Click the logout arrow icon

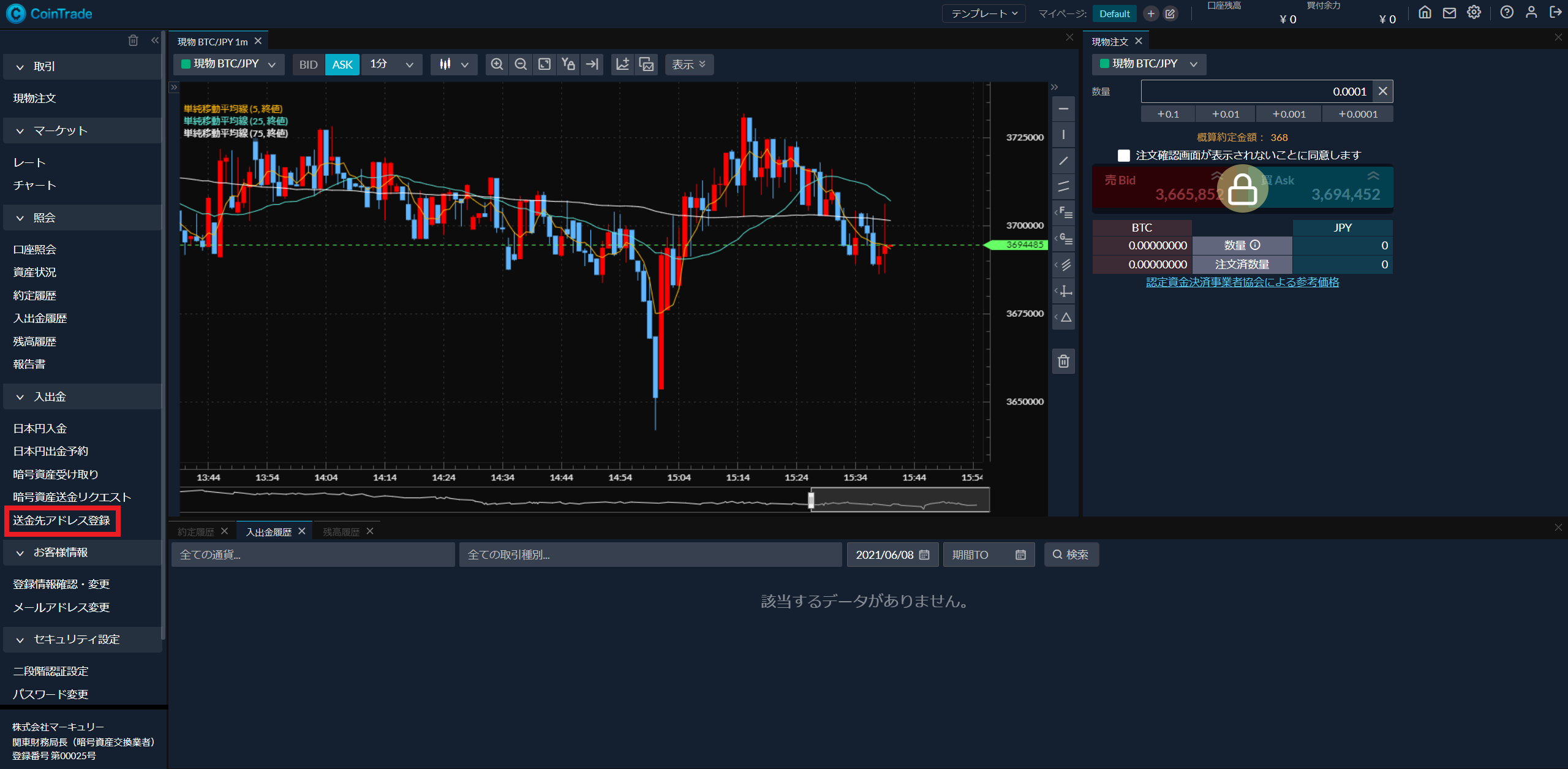coord(1556,13)
